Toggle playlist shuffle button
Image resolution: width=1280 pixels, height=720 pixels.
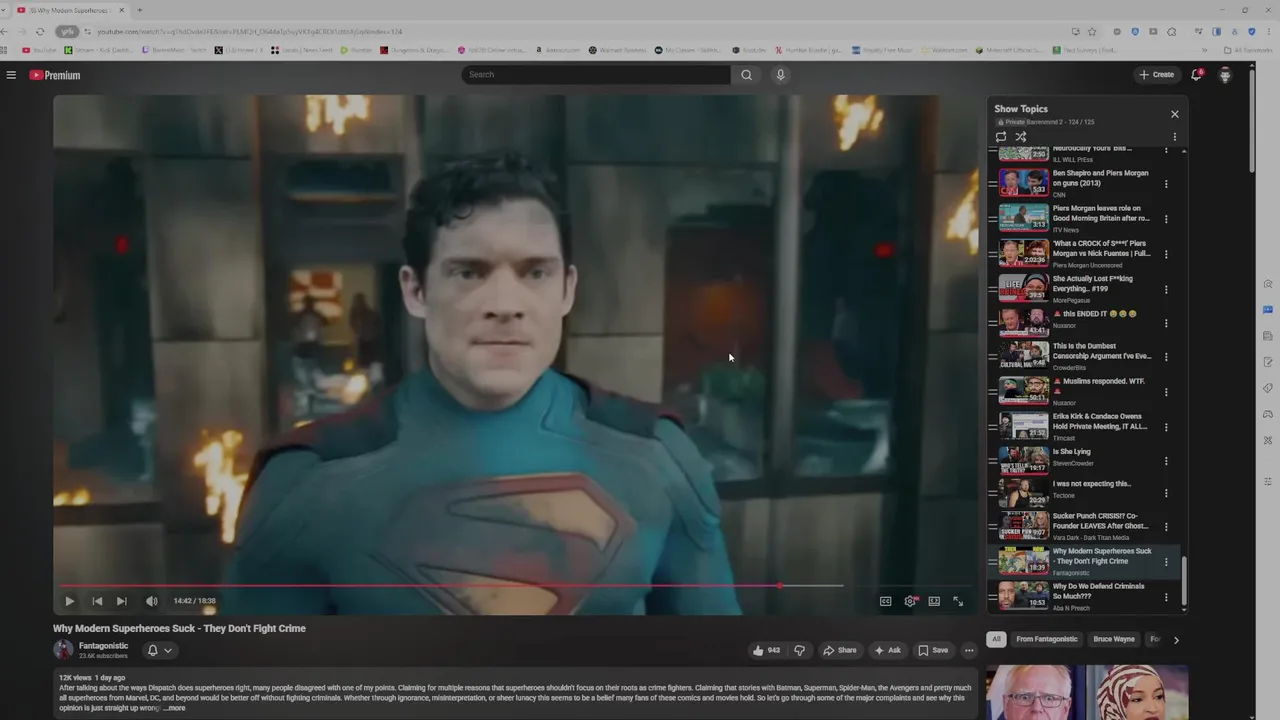click(1021, 137)
